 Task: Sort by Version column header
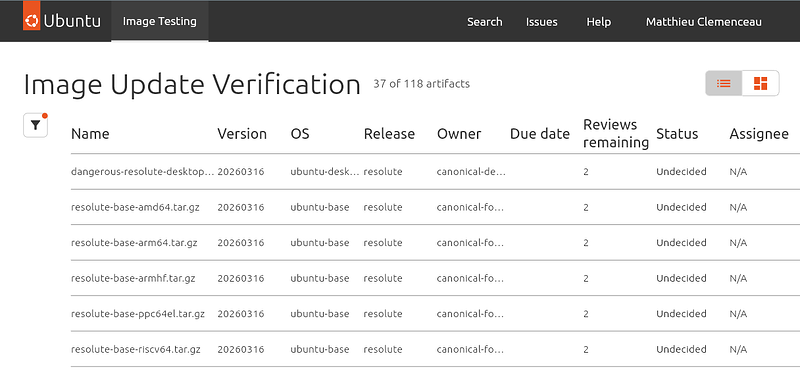tap(242, 134)
